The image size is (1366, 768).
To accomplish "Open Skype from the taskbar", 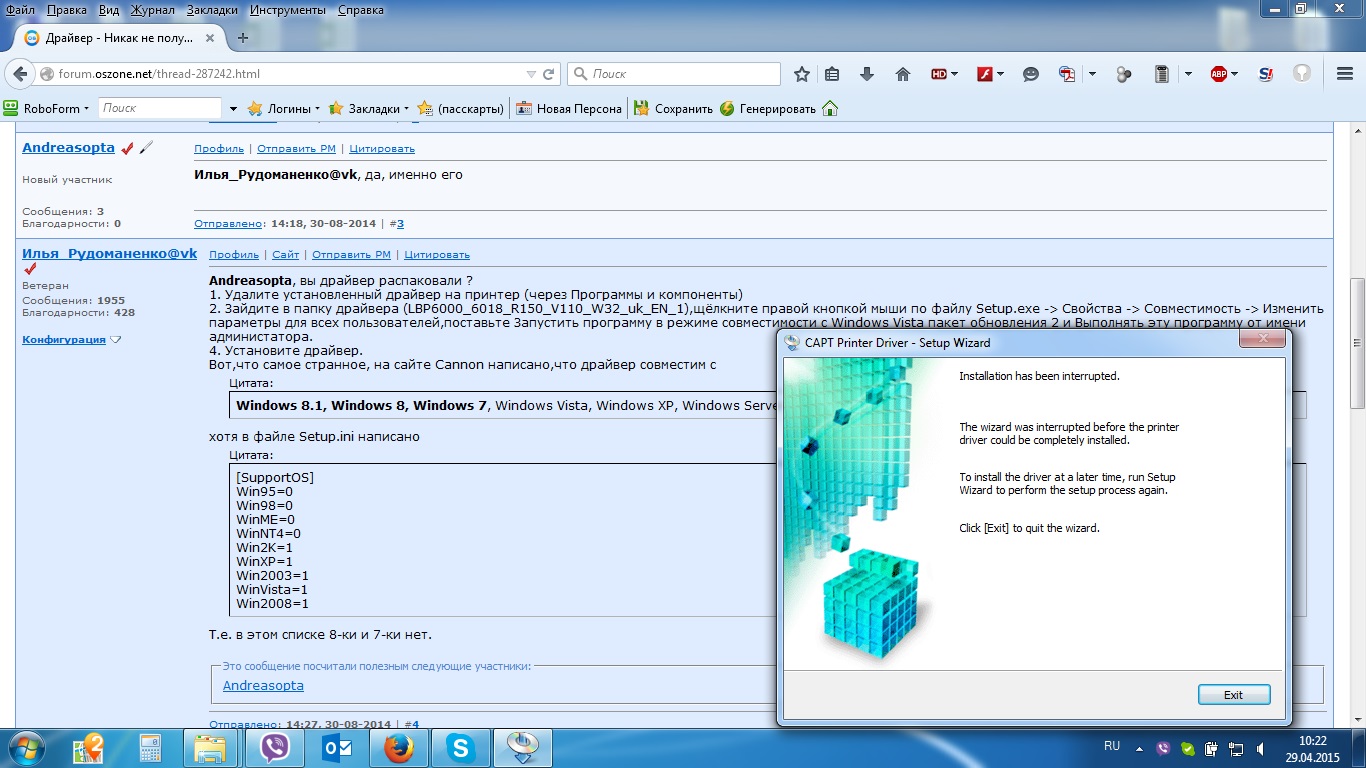I will pos(460,747).
